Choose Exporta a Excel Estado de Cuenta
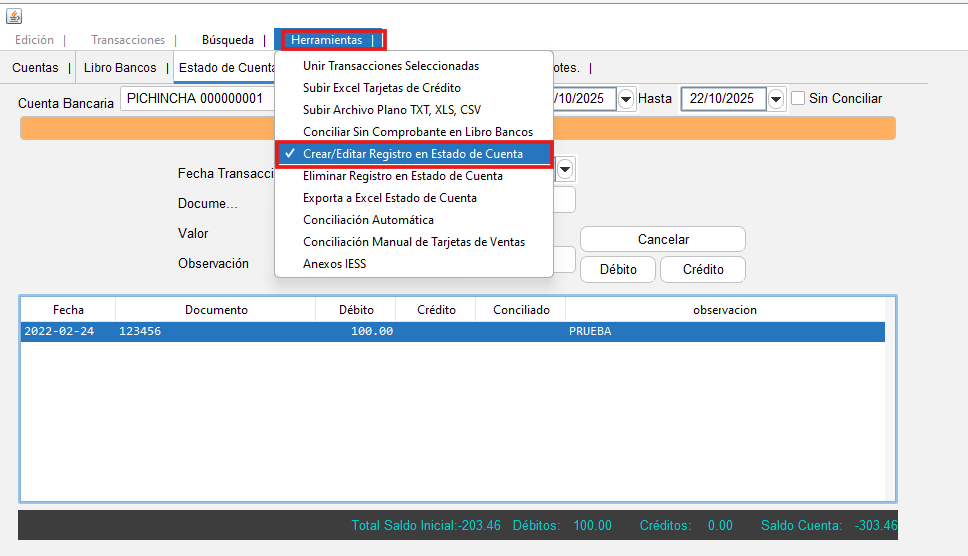The image size is (968, 556). tap(390, 198)
